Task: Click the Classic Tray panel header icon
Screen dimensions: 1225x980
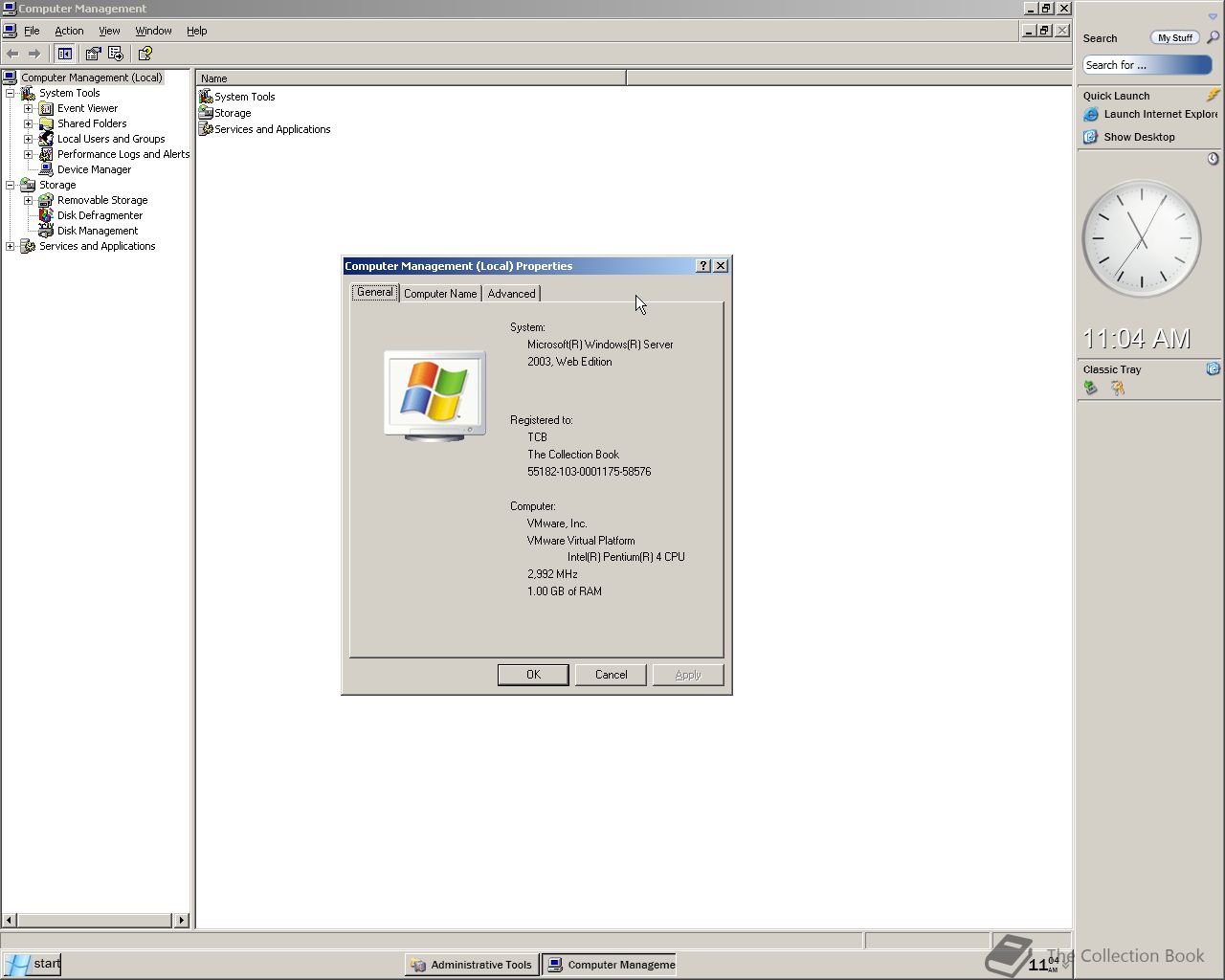Action: coord(1213,368)
